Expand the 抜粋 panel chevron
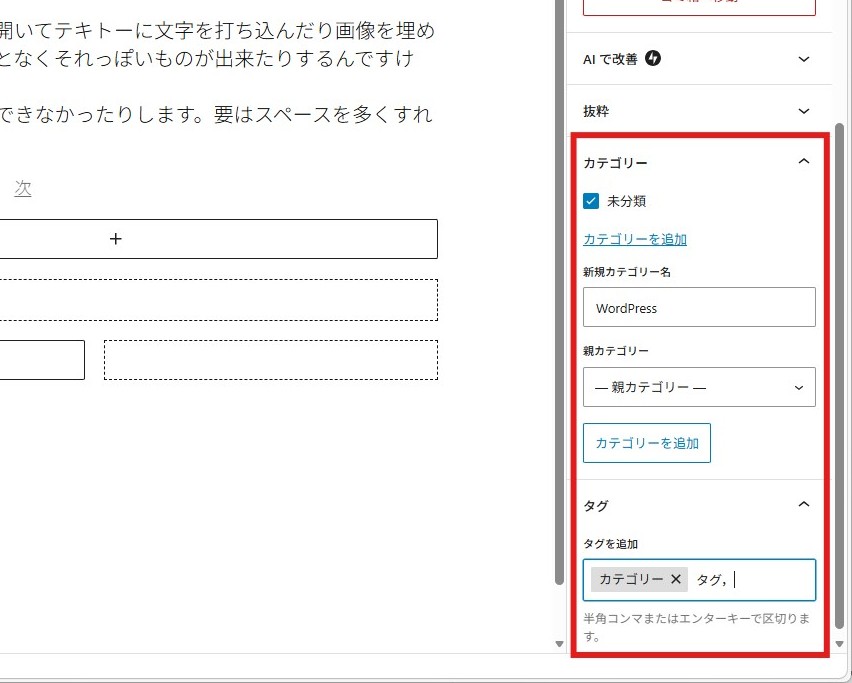Screen dimensions: 852x683 point(804,111)
